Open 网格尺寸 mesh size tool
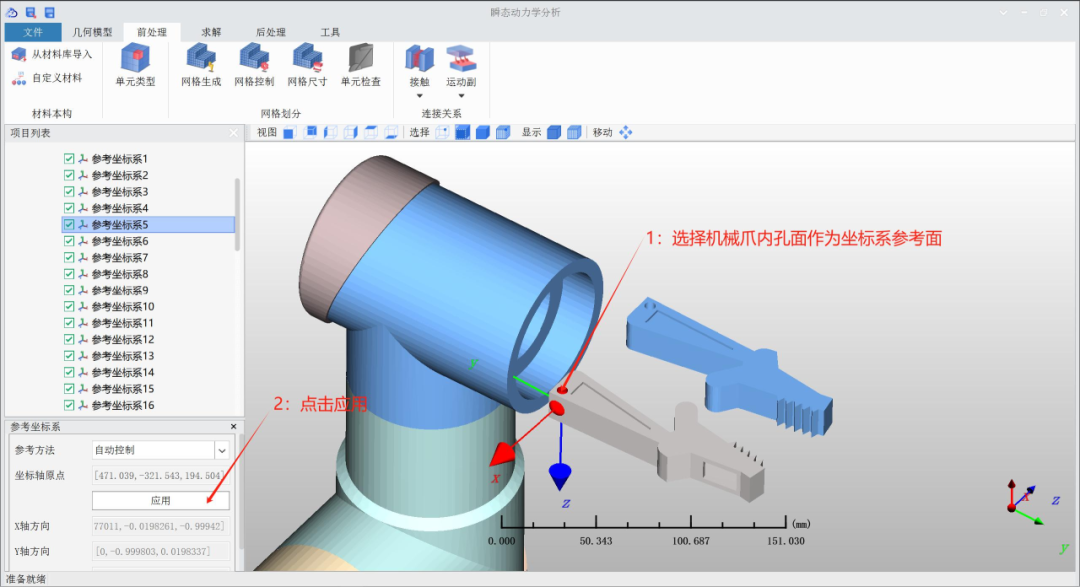 [x=307, y=65]
